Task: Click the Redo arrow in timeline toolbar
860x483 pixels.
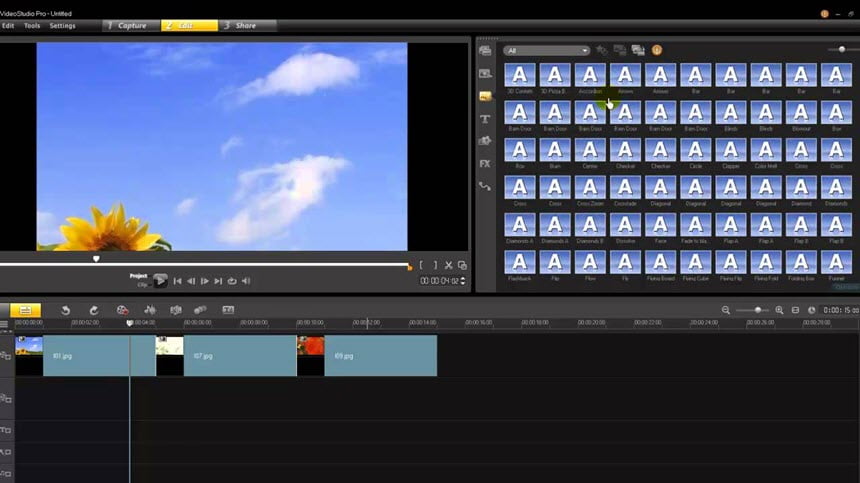Action: (x=94, y=310)
